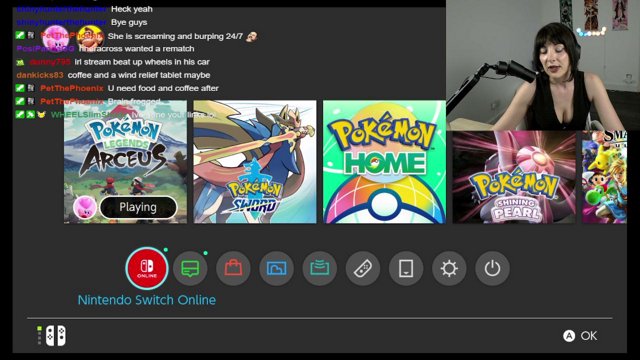Click the Nintendo Switch Online label
640x360 pixels.
tap(147, 300)
